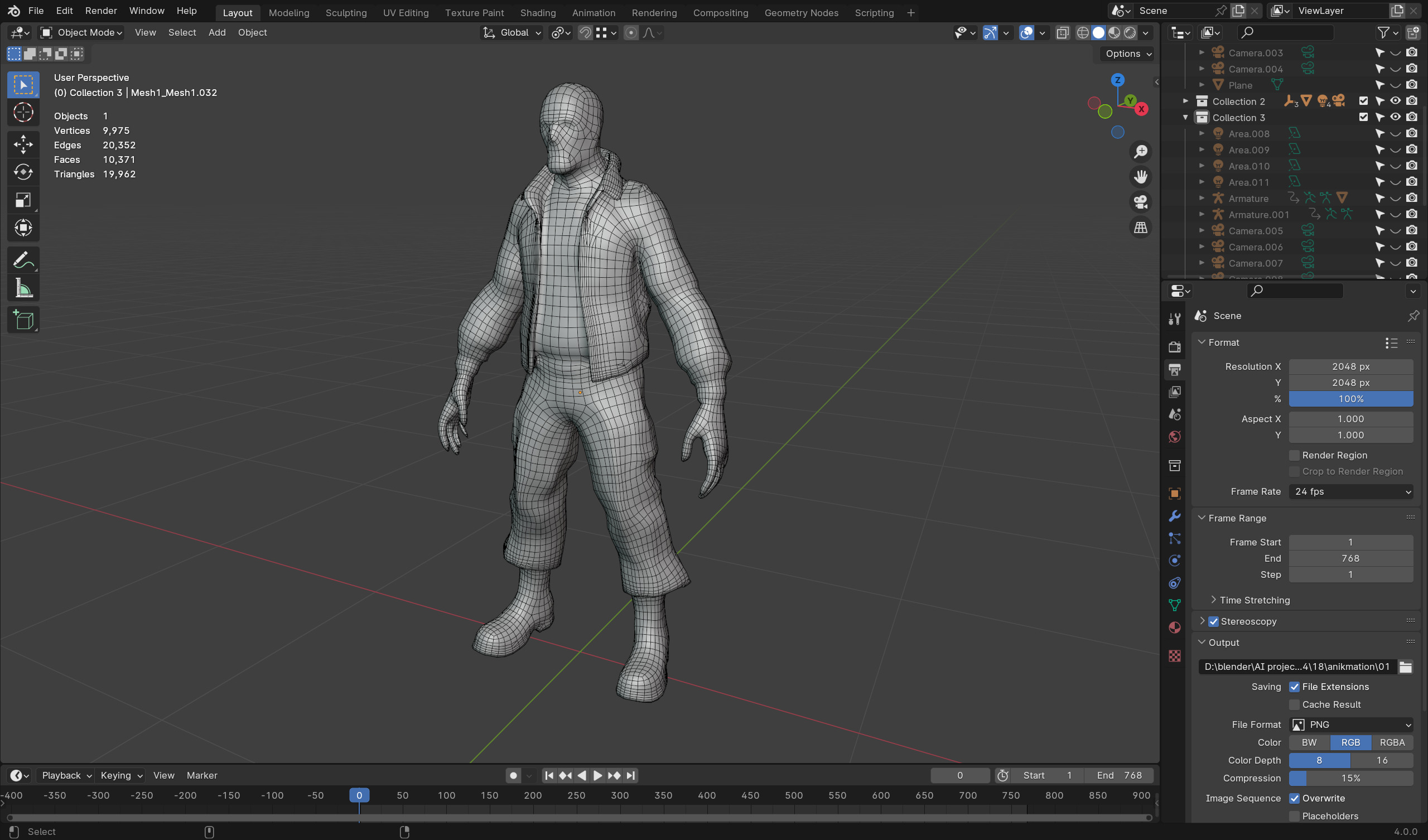Uncheck Overwrite option
Viewport: 1428px width, 840px height.
pyautogui.click(x=1294, y=799)
